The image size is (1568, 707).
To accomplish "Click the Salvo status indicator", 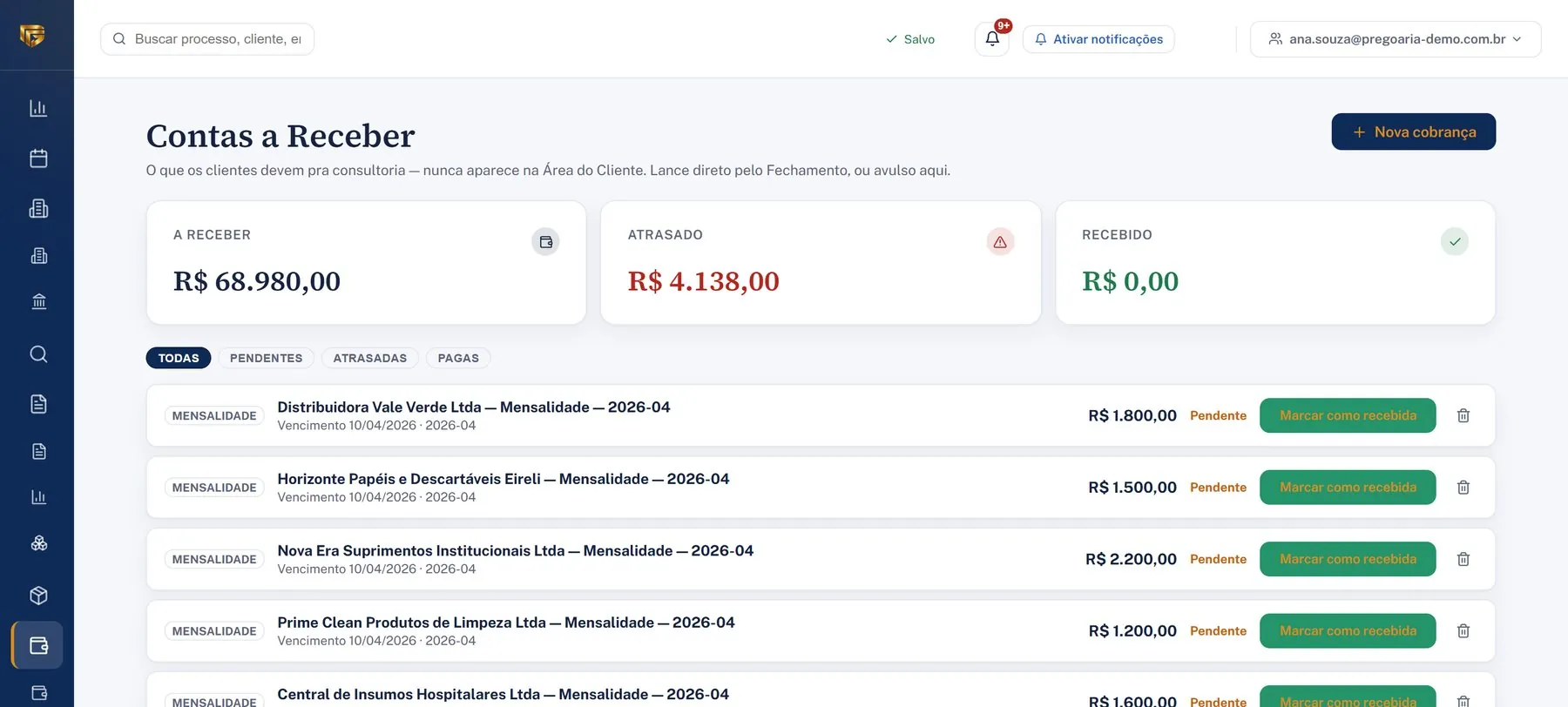I will pyautogui.click(x=910, y=39).
